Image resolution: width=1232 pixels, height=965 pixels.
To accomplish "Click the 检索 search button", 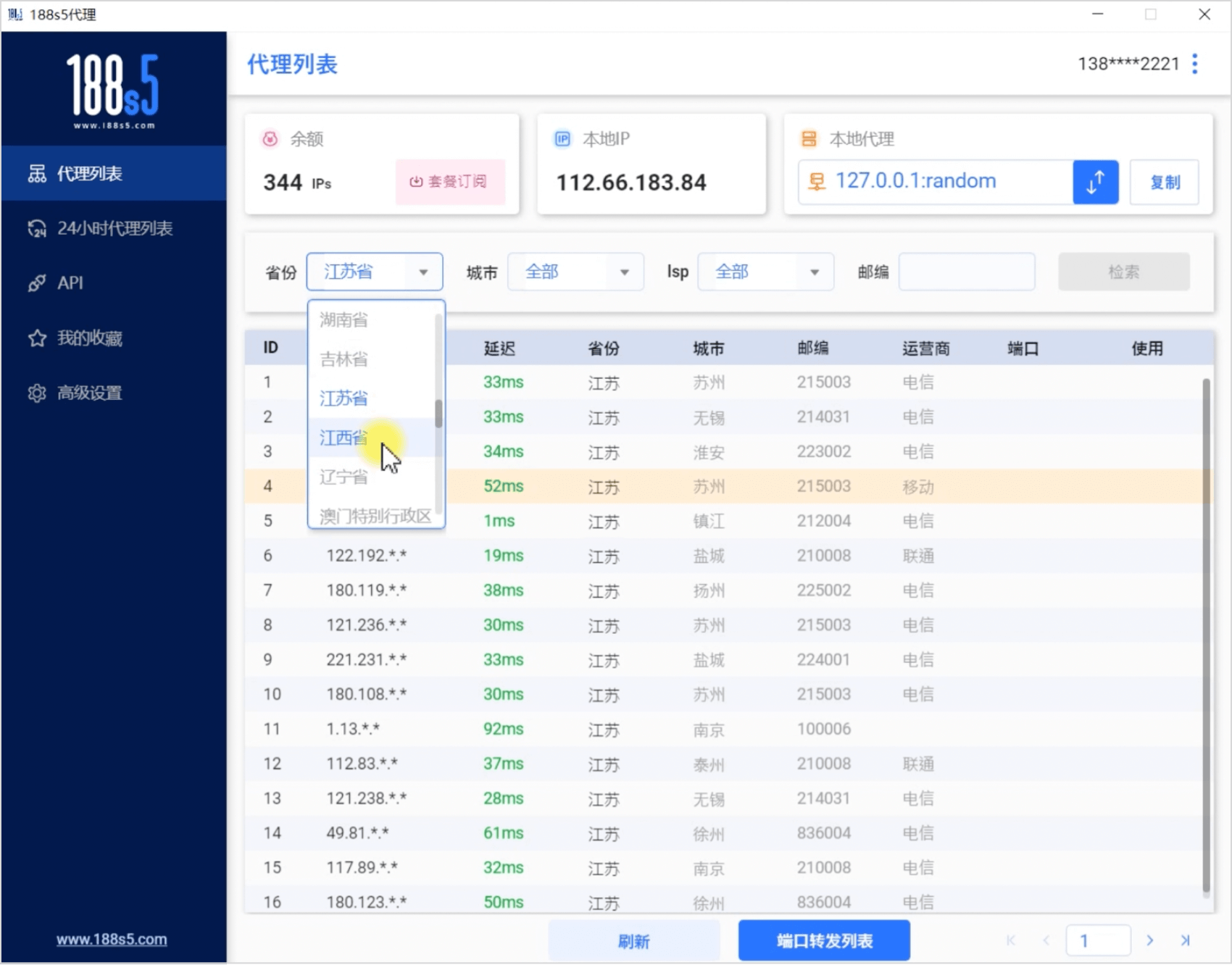I will coord(1123,272).
